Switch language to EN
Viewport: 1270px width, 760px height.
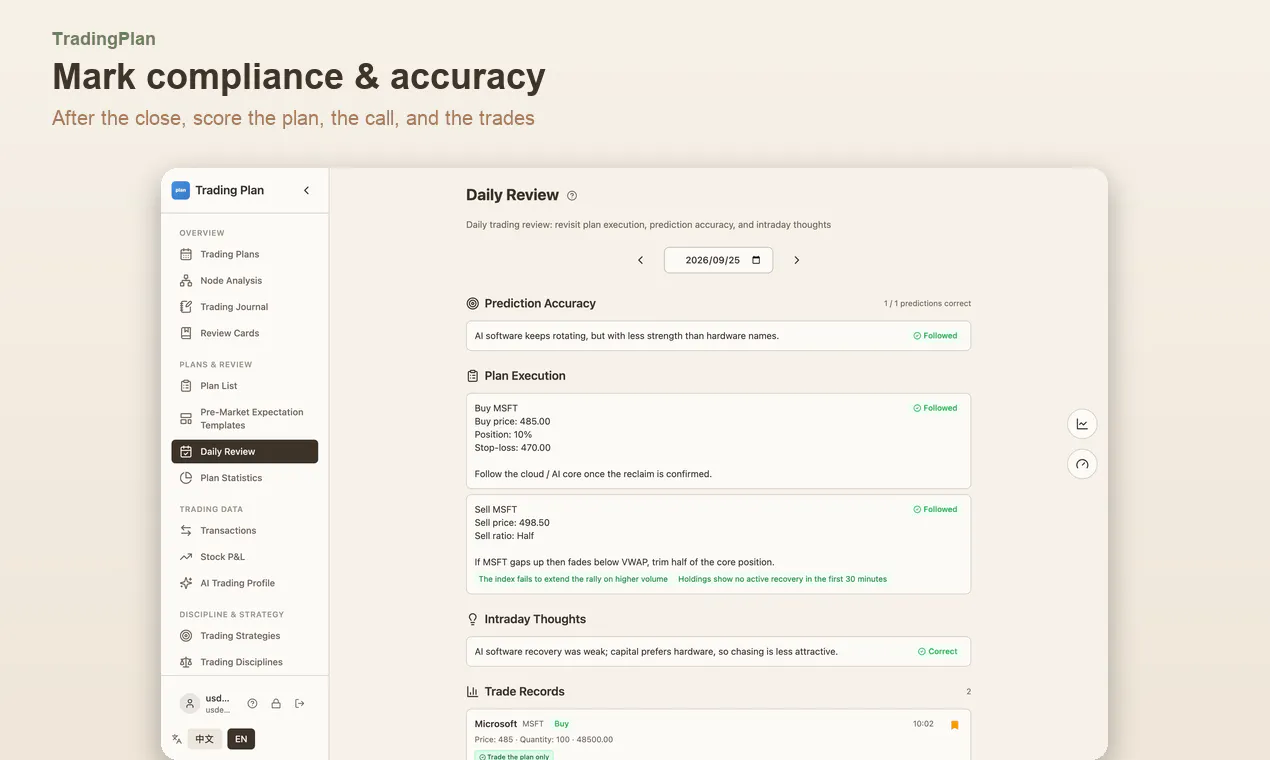click(x=241, y=739)
